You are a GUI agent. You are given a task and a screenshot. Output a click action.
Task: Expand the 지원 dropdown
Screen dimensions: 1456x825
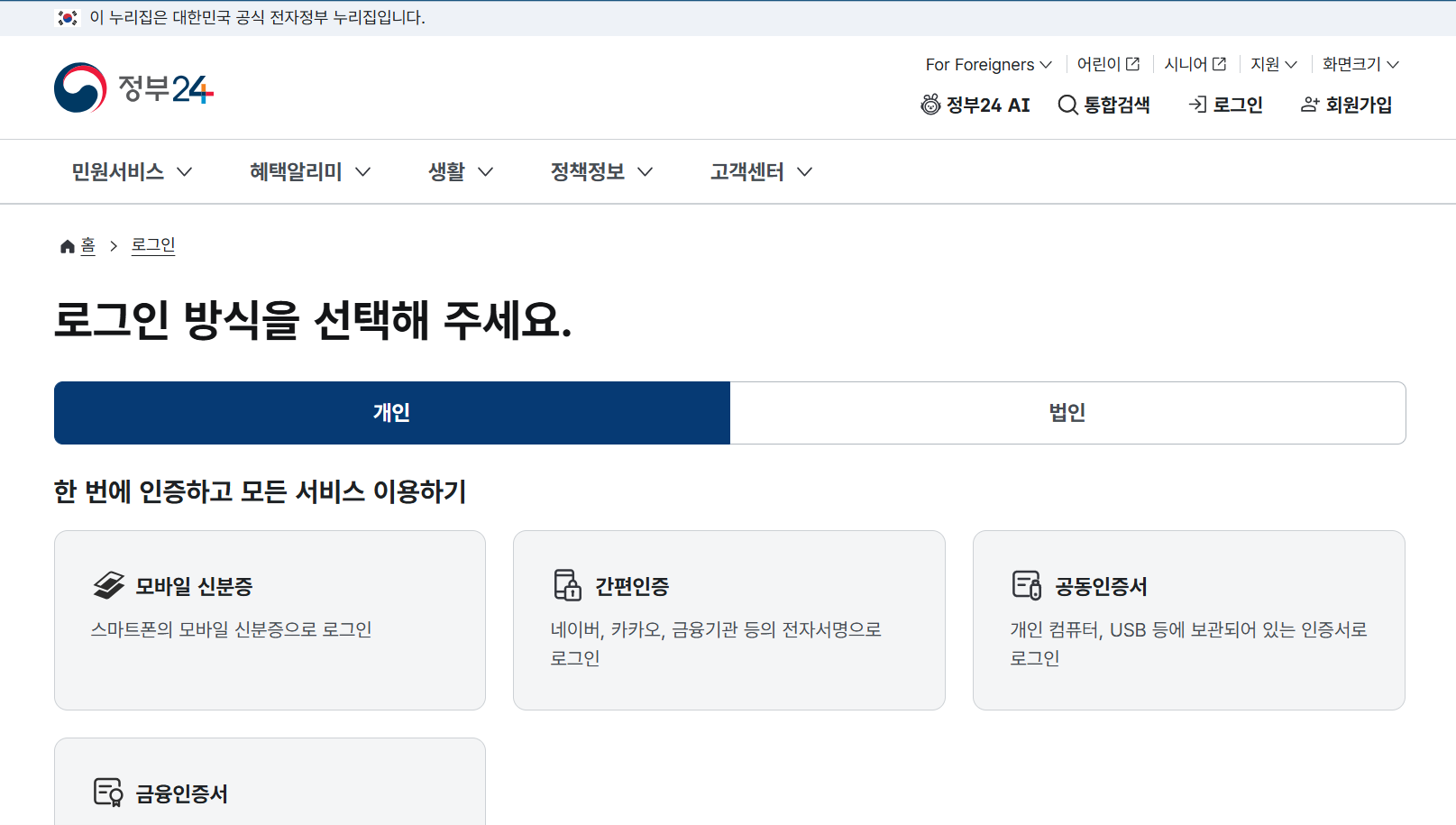(1273, 64)
